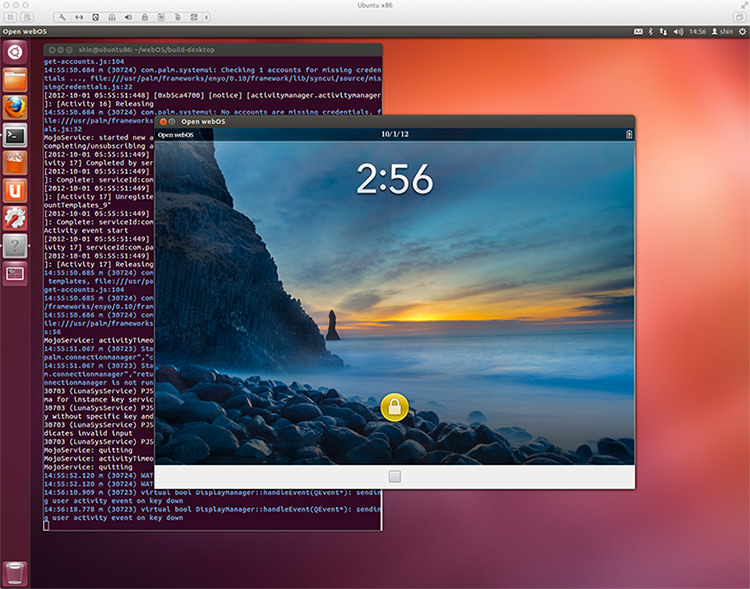Switch to the Terminal launcher icon
The width and height of the screenshot is (750, 589).
pos(15,135)
